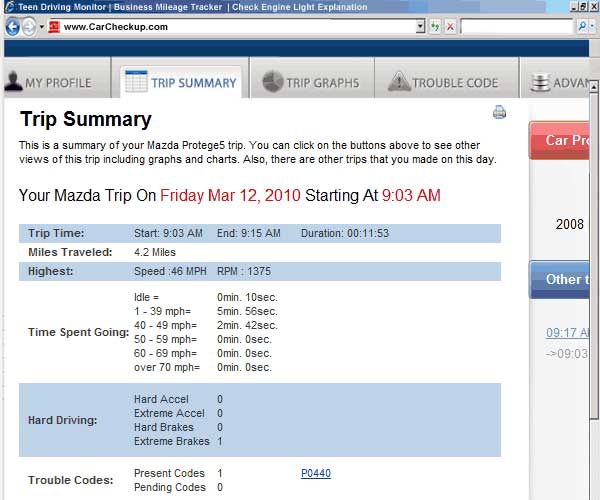The width and height of the screenshot is (600, 500).
Task: Click the red Car Profile panel header
Action: click(x=559, y=140)
